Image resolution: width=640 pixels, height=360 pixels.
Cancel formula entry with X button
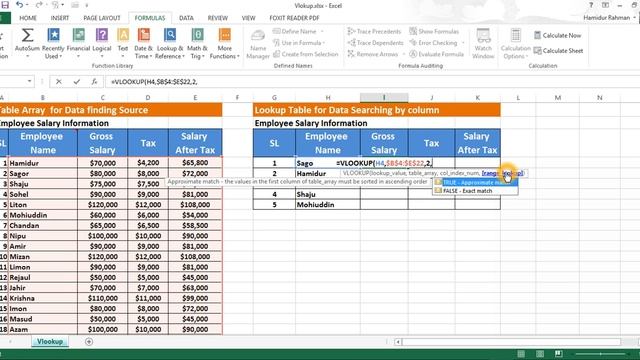tap(59, 82)
